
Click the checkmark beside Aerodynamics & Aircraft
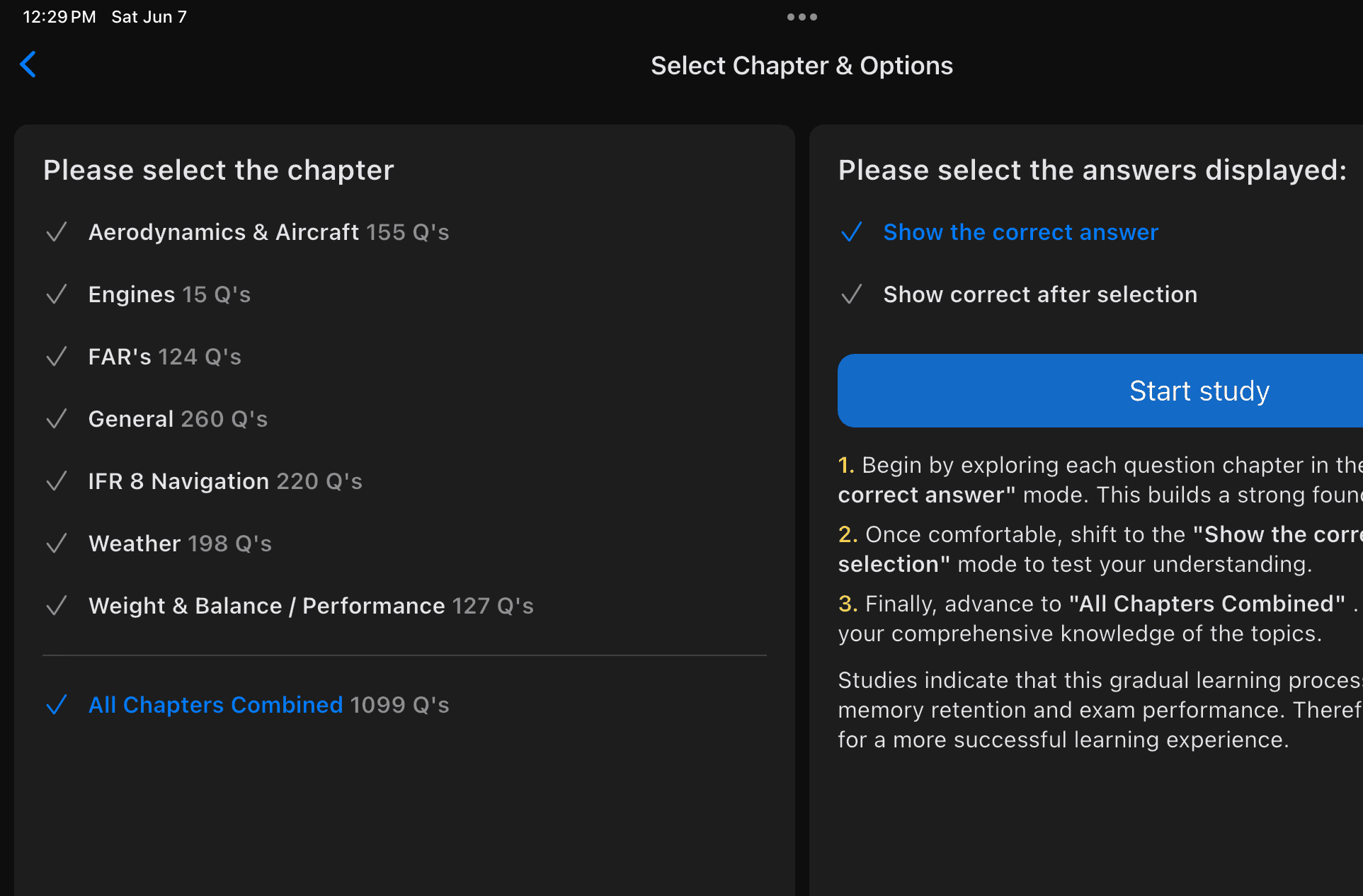(57, 232)
